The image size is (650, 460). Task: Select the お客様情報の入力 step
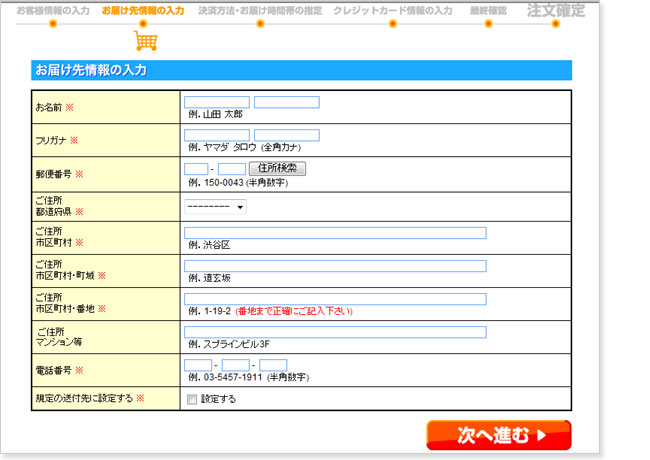click(52, 11)
